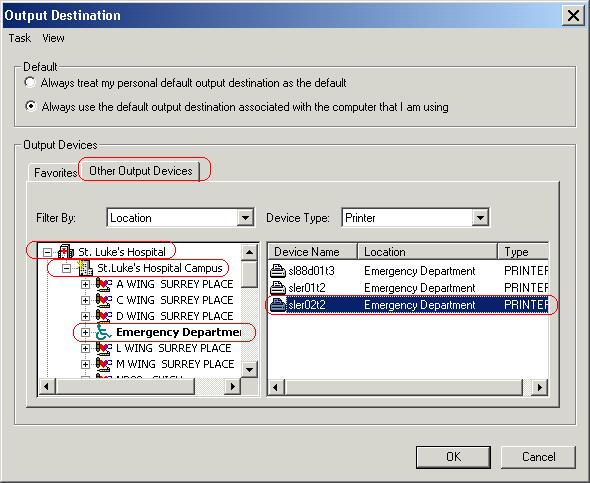Image resolution: width=590 pixels, height=483 pixels.
Task: Click the location tree scroll left arrow
Action: coord(47,386)
